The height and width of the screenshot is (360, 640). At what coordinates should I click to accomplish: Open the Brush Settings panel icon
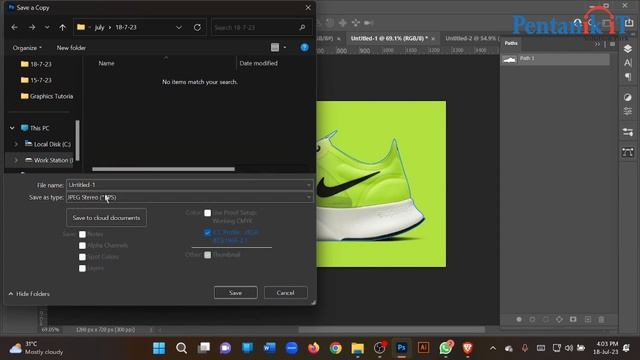[x=628, y=132]
